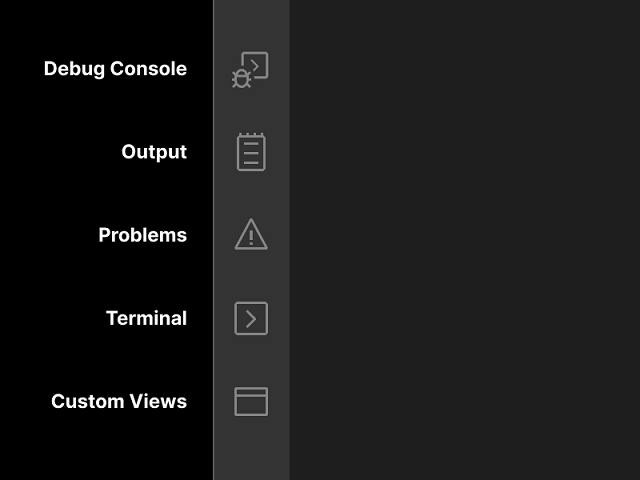Open the Debug Console bug icon
This screenshot has height=480, width=640.
click(x=250, y=69)
